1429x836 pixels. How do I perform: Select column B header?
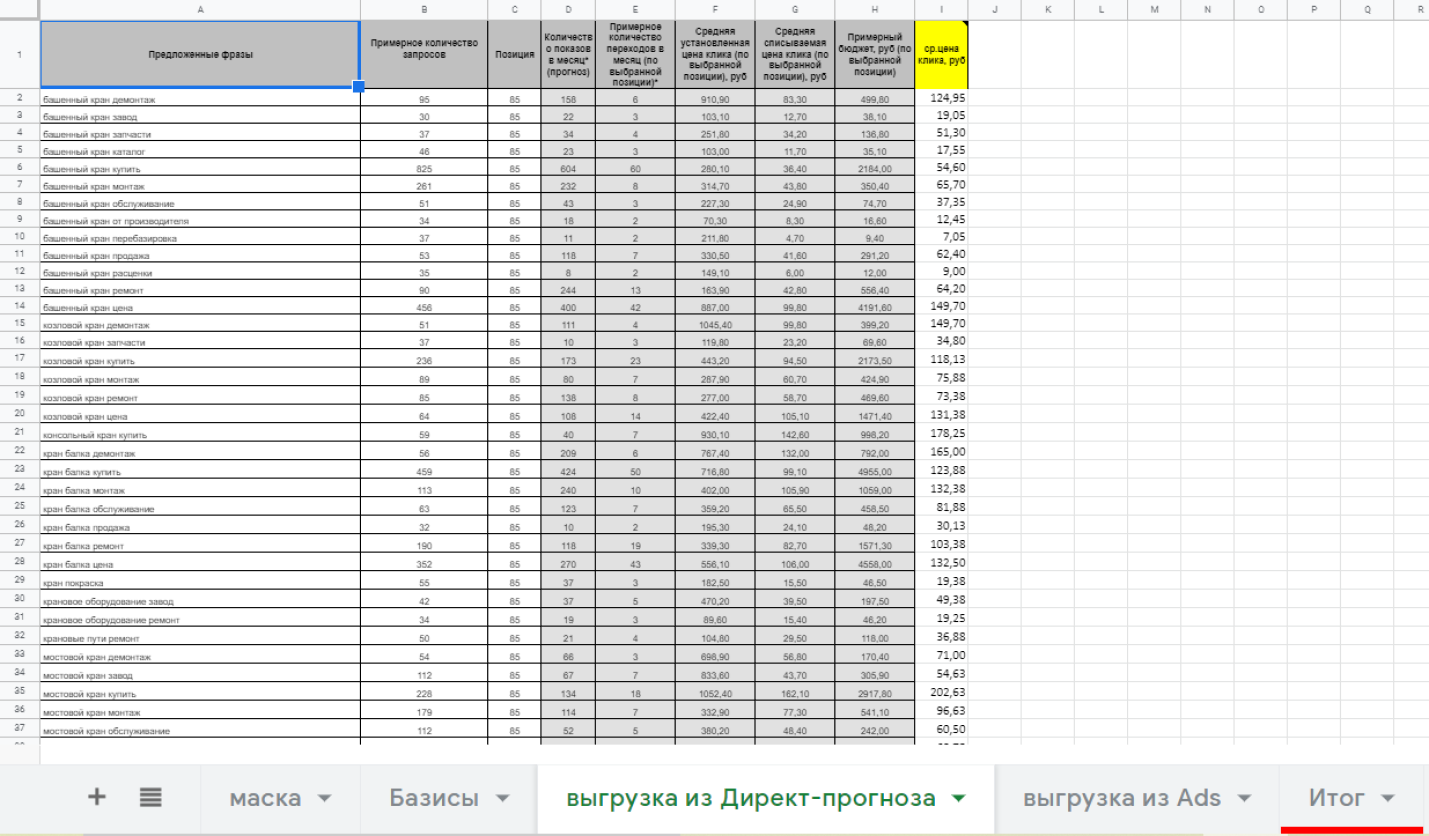424,9
